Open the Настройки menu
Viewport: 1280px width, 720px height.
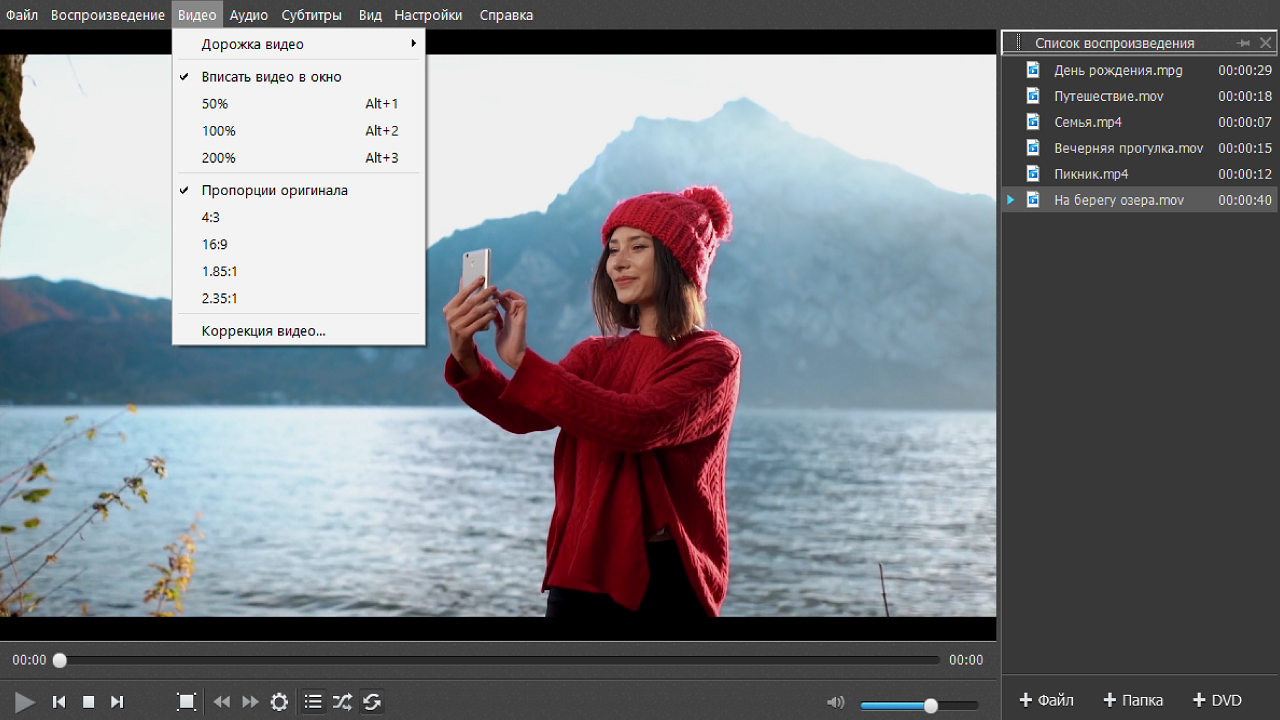point(428,15)
